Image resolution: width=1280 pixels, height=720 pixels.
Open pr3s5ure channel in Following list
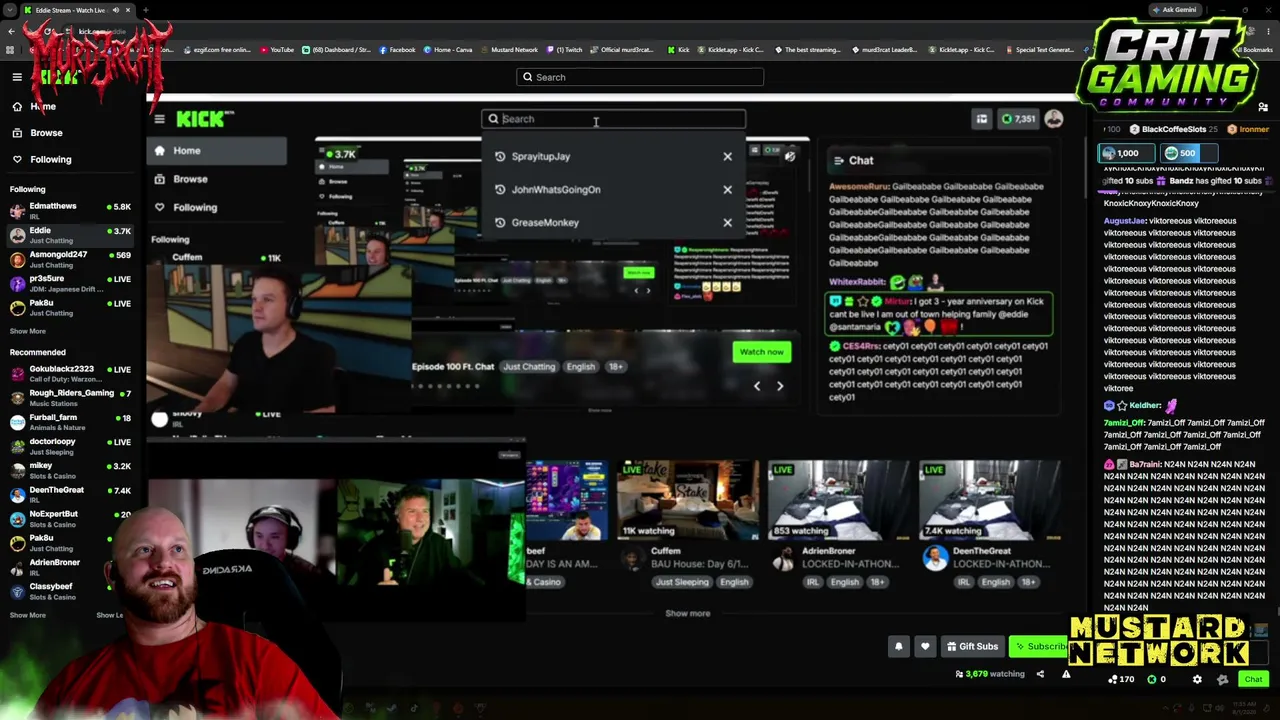coord(70,283)
